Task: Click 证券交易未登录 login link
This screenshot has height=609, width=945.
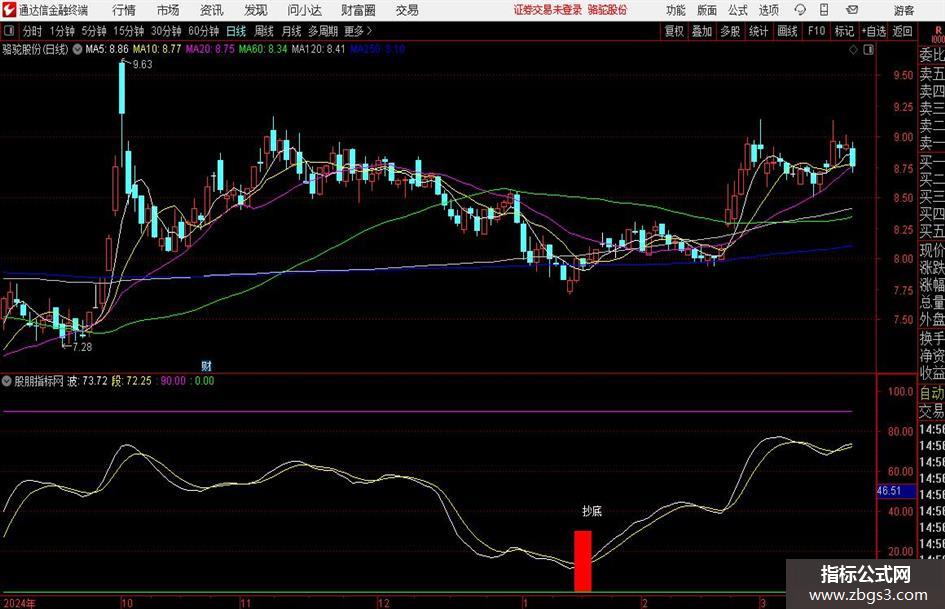Action: pos(548,10)
